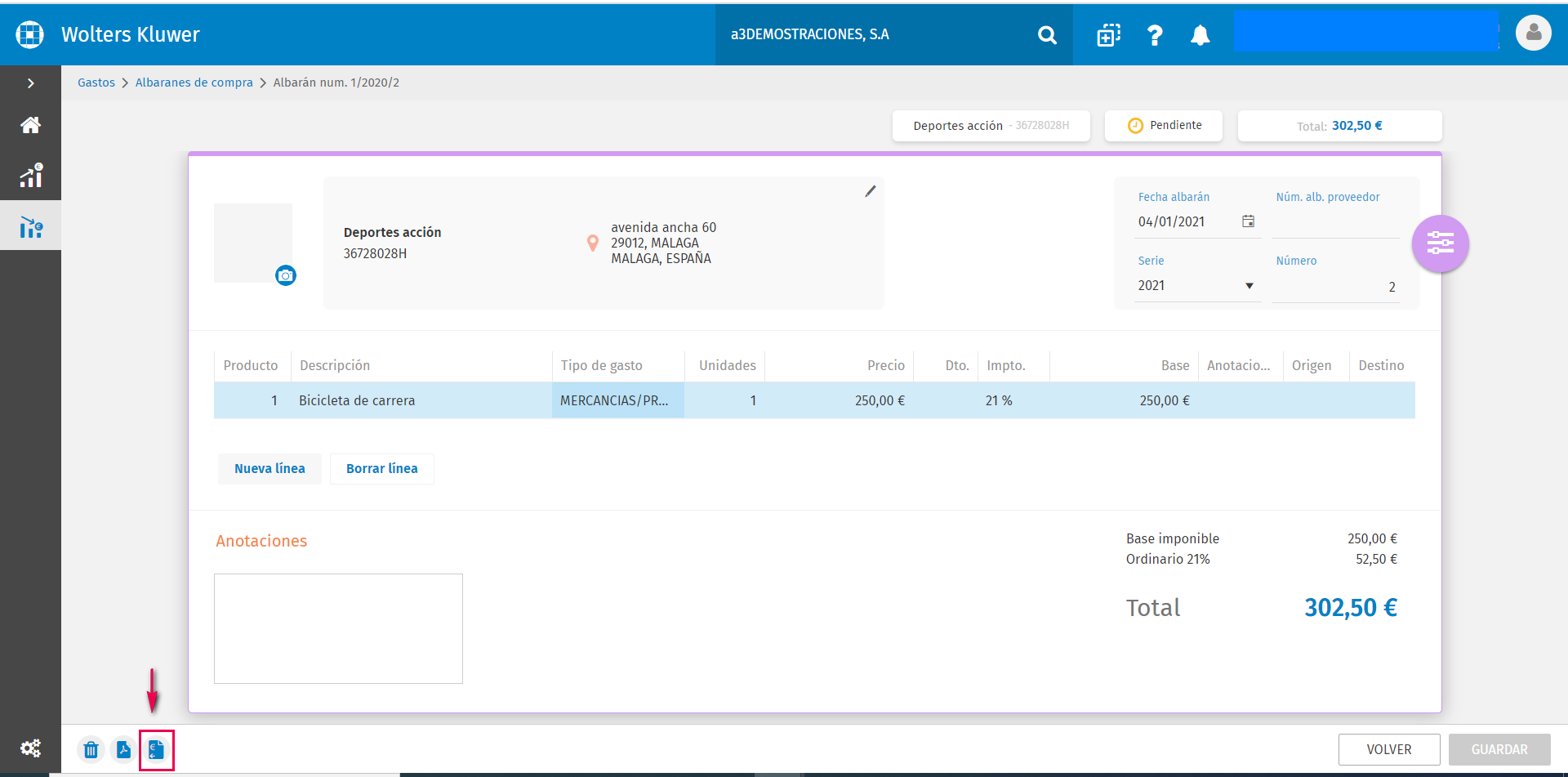Click the Nueva línea button

pos(269,469)
